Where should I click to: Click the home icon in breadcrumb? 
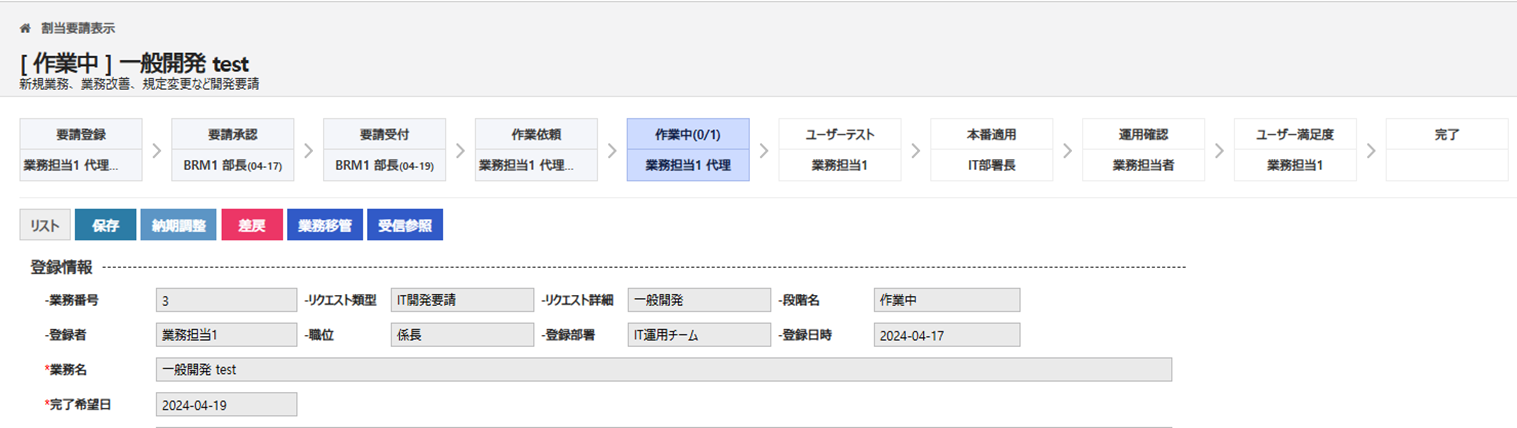[x=25, y=28]
